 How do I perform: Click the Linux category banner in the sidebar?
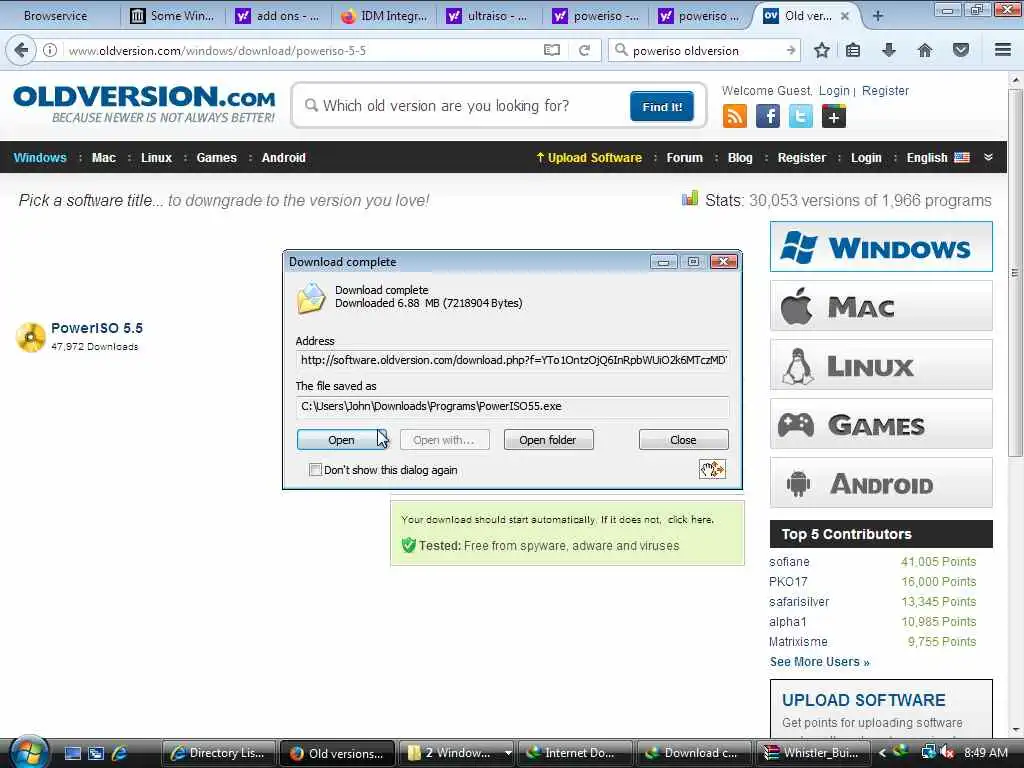pos(881,364)
